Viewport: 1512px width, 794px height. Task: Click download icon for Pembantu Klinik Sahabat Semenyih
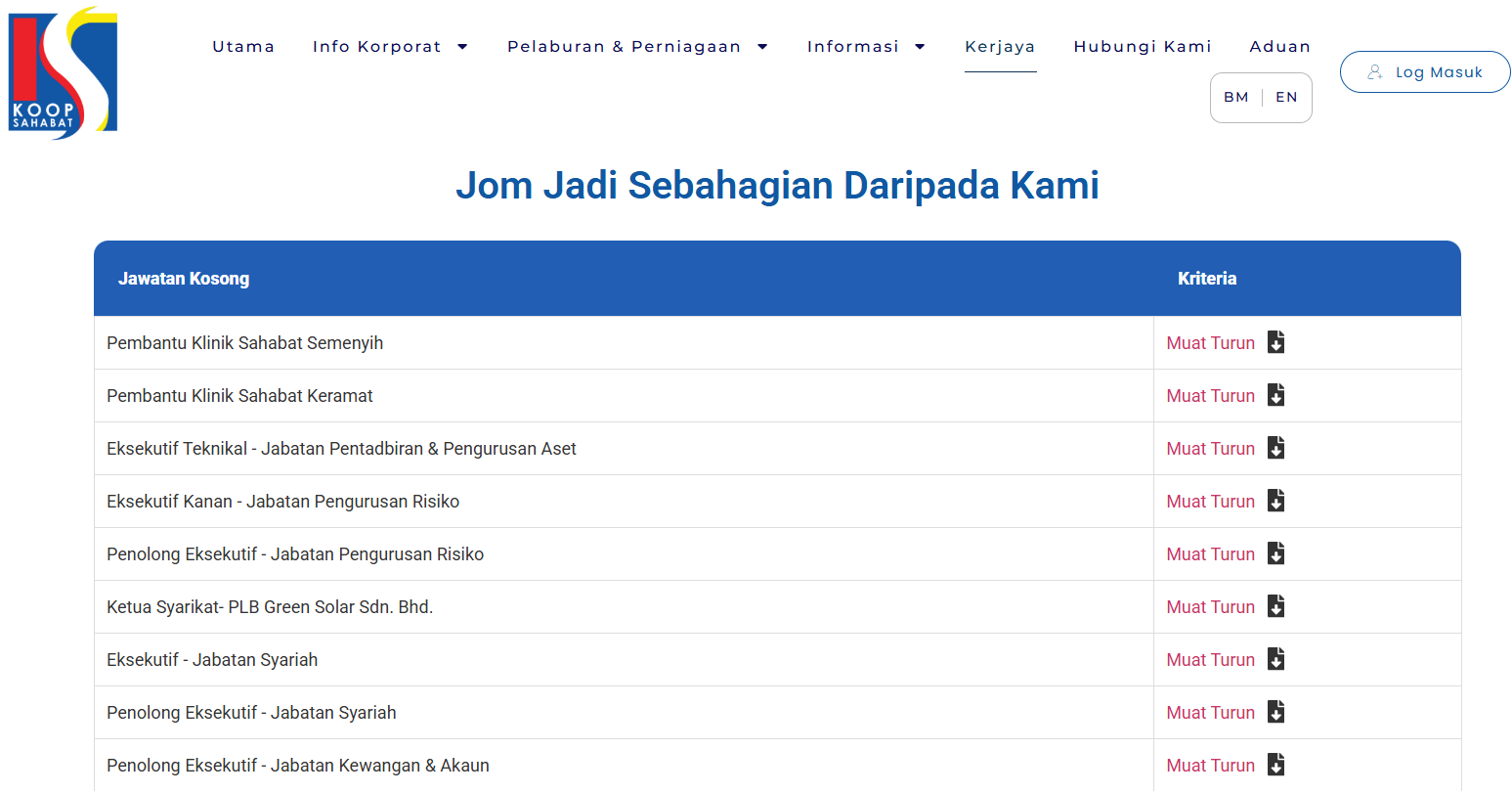click(x=1275, y=342)
